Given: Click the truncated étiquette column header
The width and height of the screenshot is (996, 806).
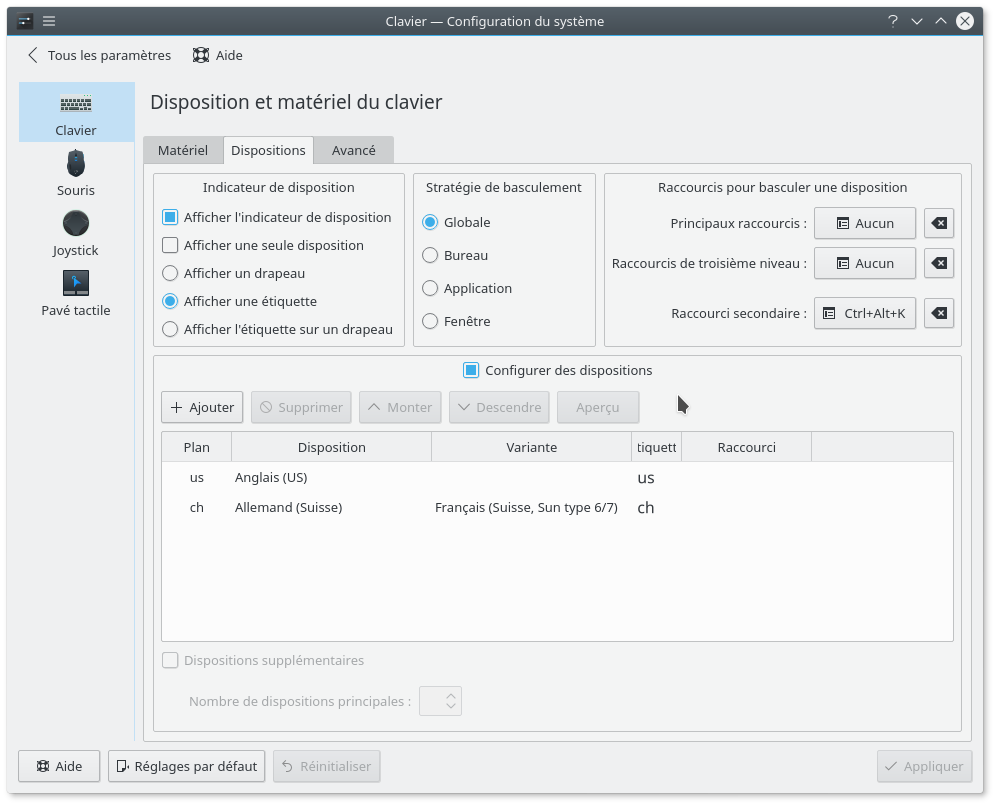Looking at the screenshot, I should (x=657, y=447).
